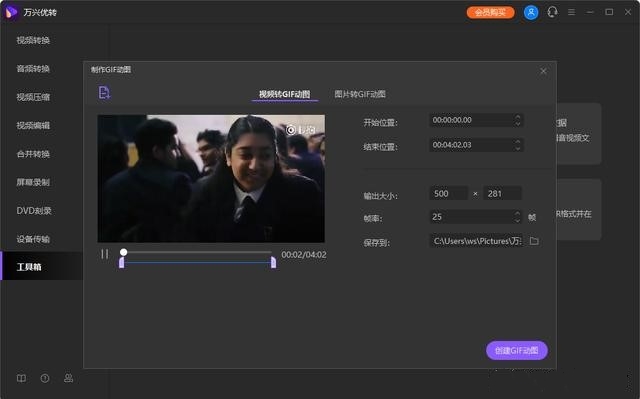Click the output height field 281
This screenshot has height=399, width=640.
tap(502, 193)
